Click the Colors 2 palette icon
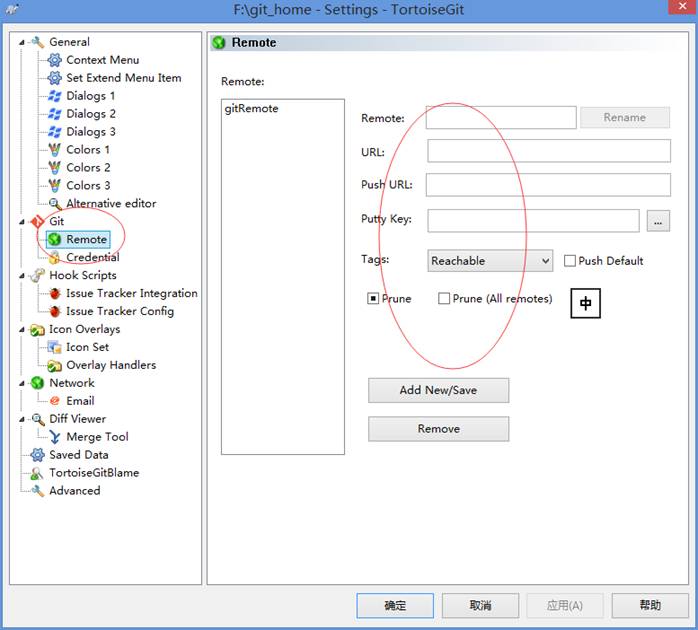The height and width of the screenshot is (630, 698). point(54,167)
